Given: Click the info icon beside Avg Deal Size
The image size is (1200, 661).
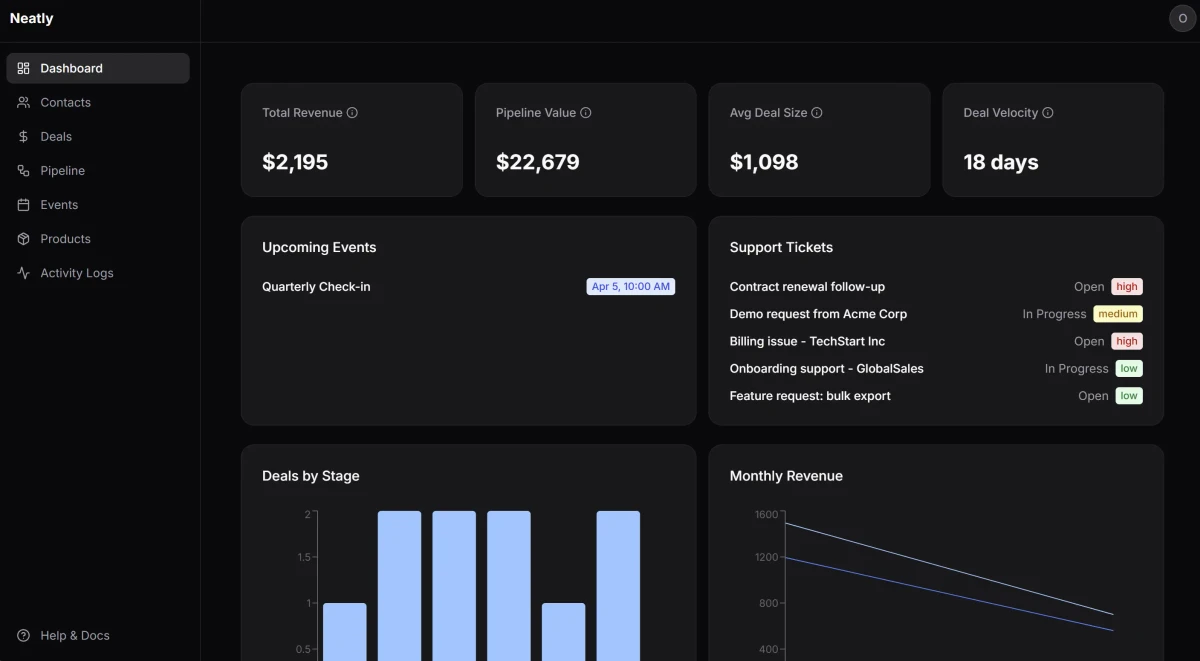Looking at the screenshot, I should (817, 113).
